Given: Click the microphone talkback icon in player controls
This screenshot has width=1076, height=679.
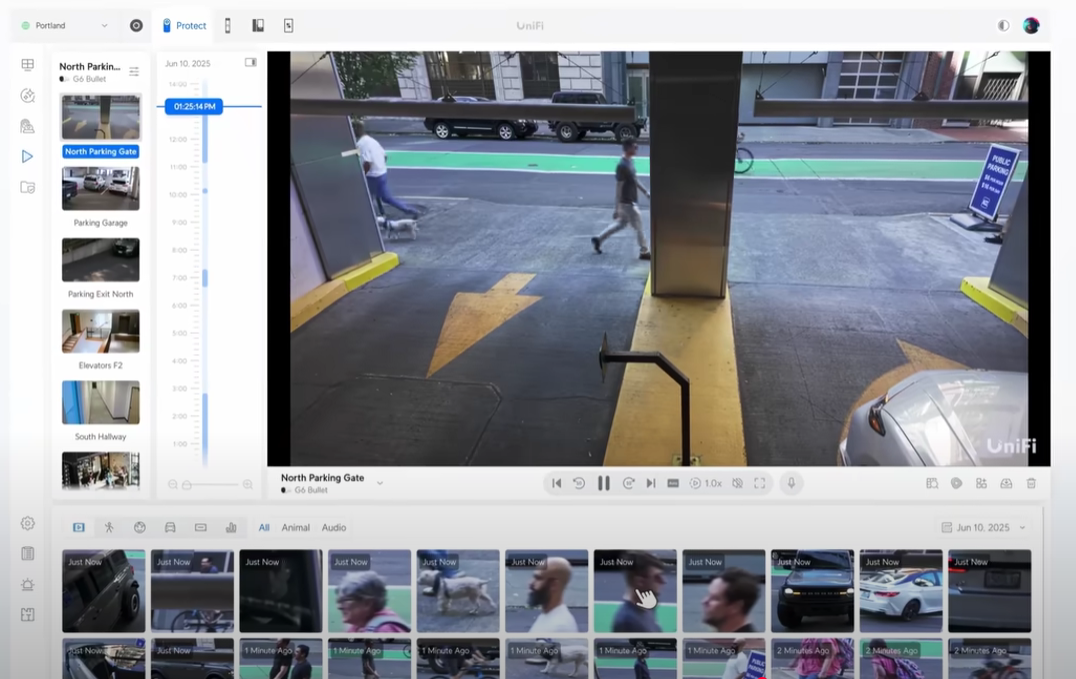Looking at the screenshot, I should (x=791, y=483).
